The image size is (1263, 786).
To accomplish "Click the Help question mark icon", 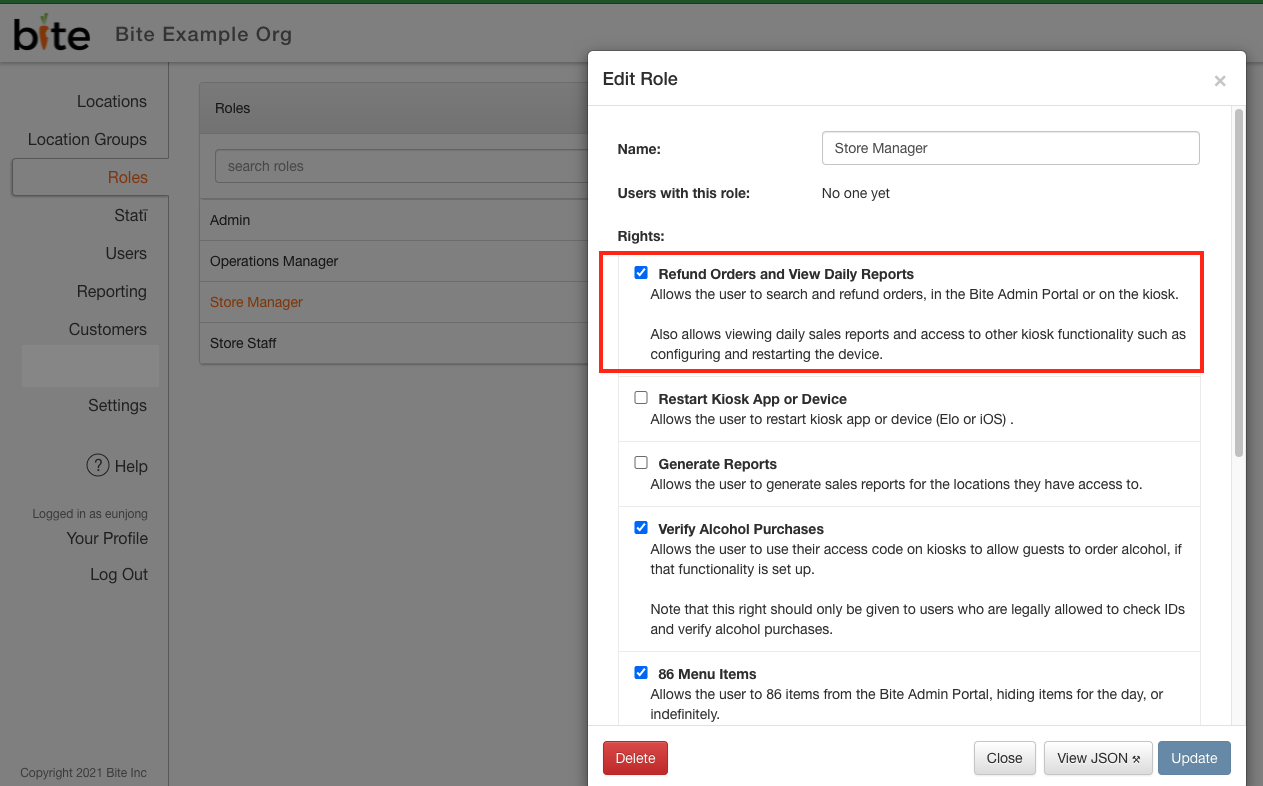I will pos(97,465).
